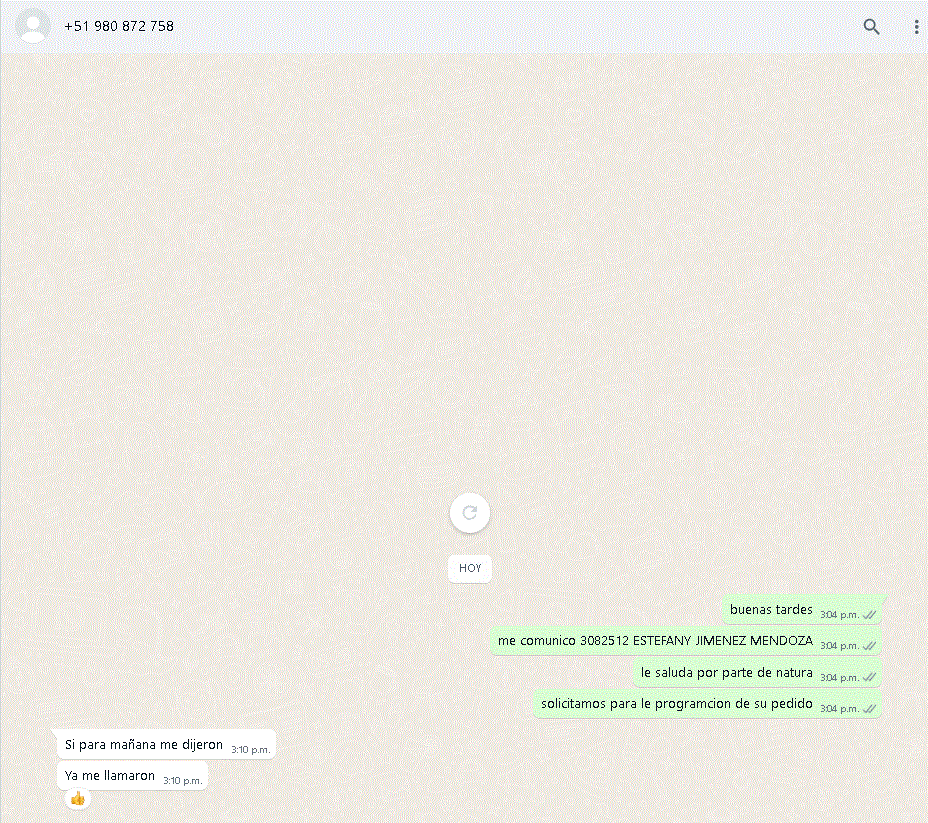
Task: Click read-receipt ticks on "le saluda" message
Action: (x=869, y=678)
